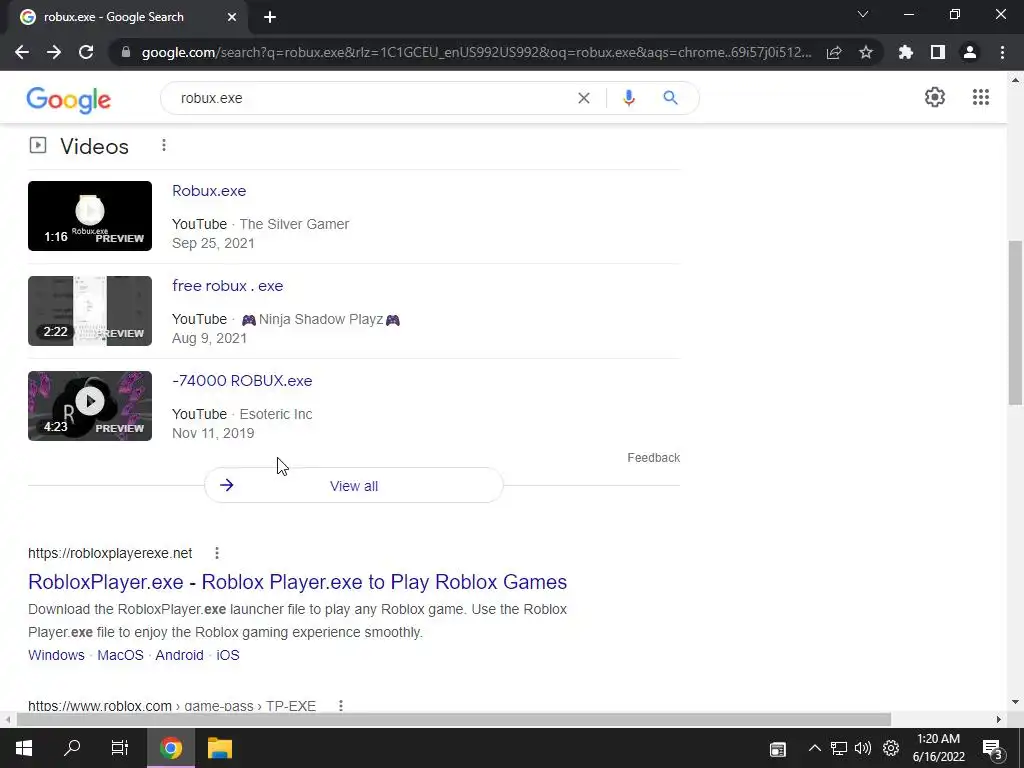The height and width of the screenshot is (768, 1024).
Task: Open the Windows Start menu
Action: 24,748
